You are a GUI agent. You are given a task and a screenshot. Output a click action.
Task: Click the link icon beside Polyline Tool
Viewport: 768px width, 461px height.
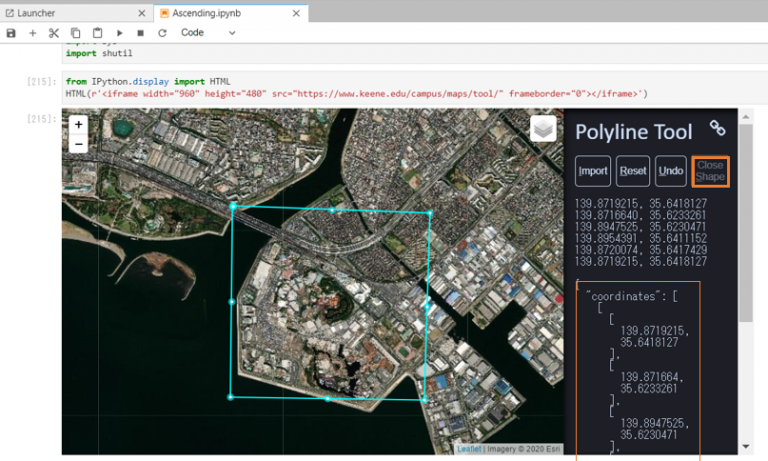[718, 128]
